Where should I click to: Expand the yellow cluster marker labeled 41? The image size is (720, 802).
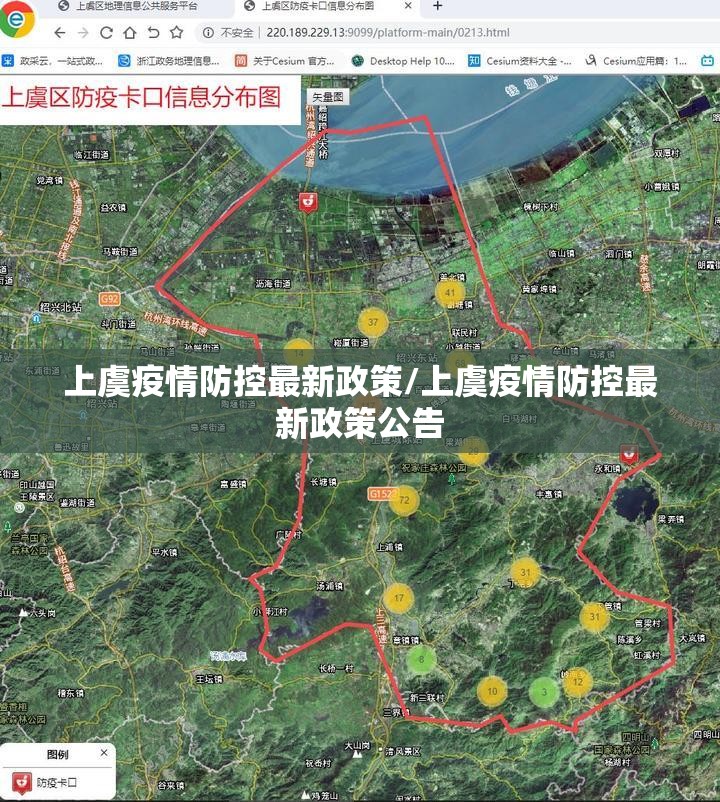click(x=451, y=293)
